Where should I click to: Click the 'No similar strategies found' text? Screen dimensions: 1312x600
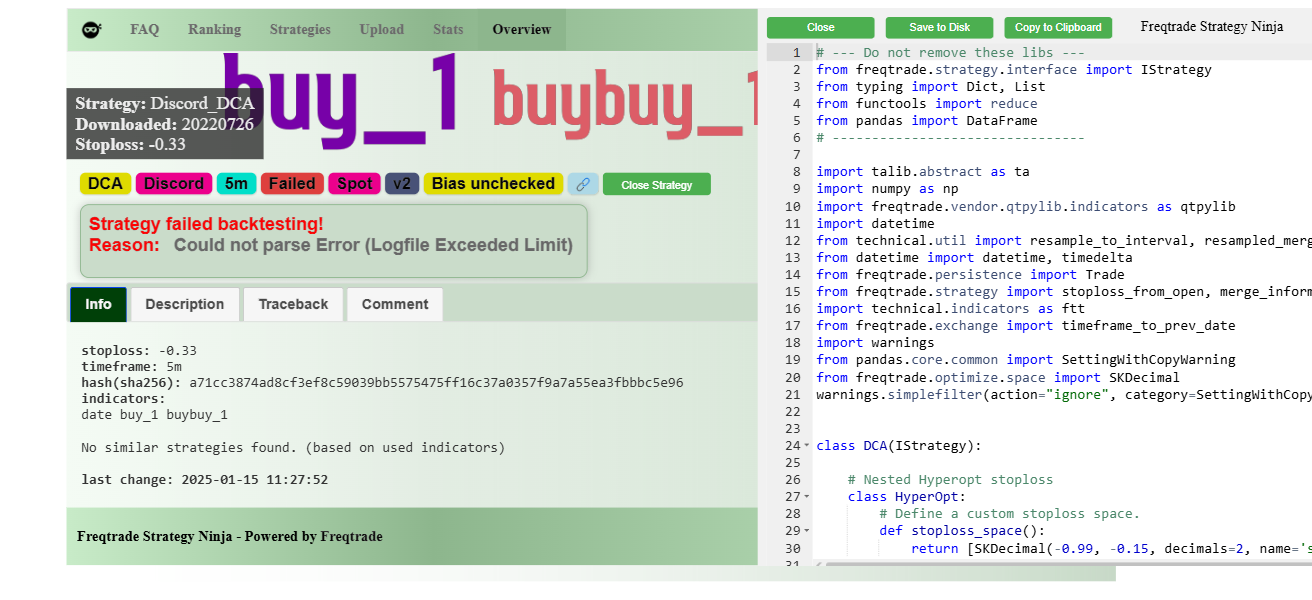[293, 447]
